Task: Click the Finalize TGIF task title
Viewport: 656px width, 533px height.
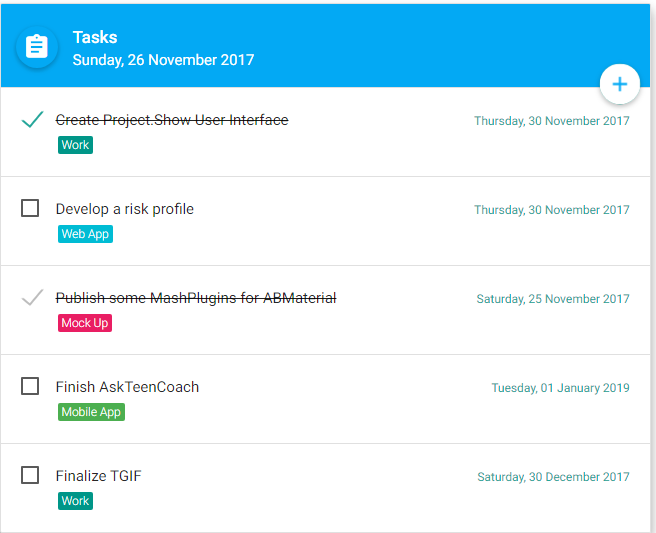Action: point(98,476)
